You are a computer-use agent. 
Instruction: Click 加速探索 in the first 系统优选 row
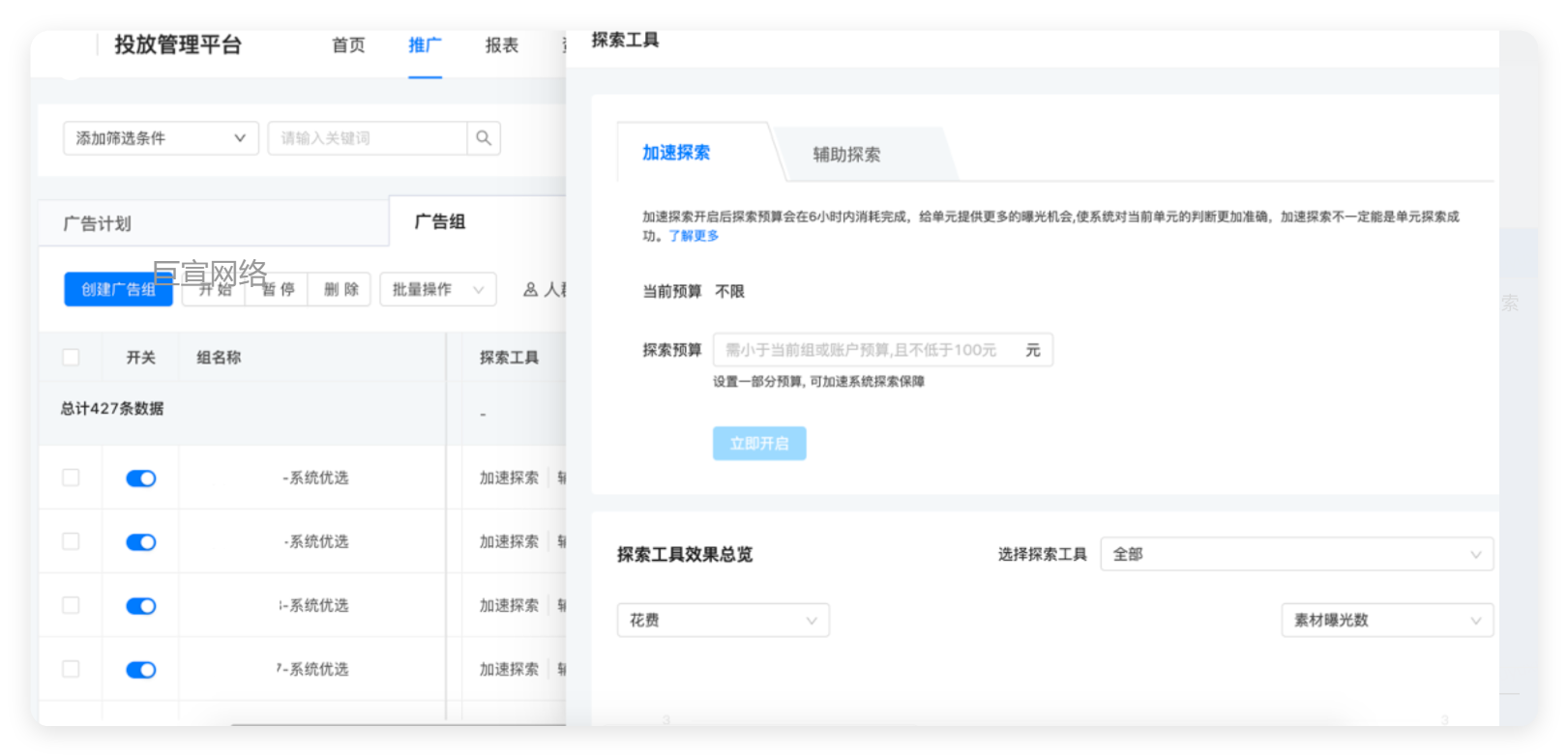[x=509, y=478]
